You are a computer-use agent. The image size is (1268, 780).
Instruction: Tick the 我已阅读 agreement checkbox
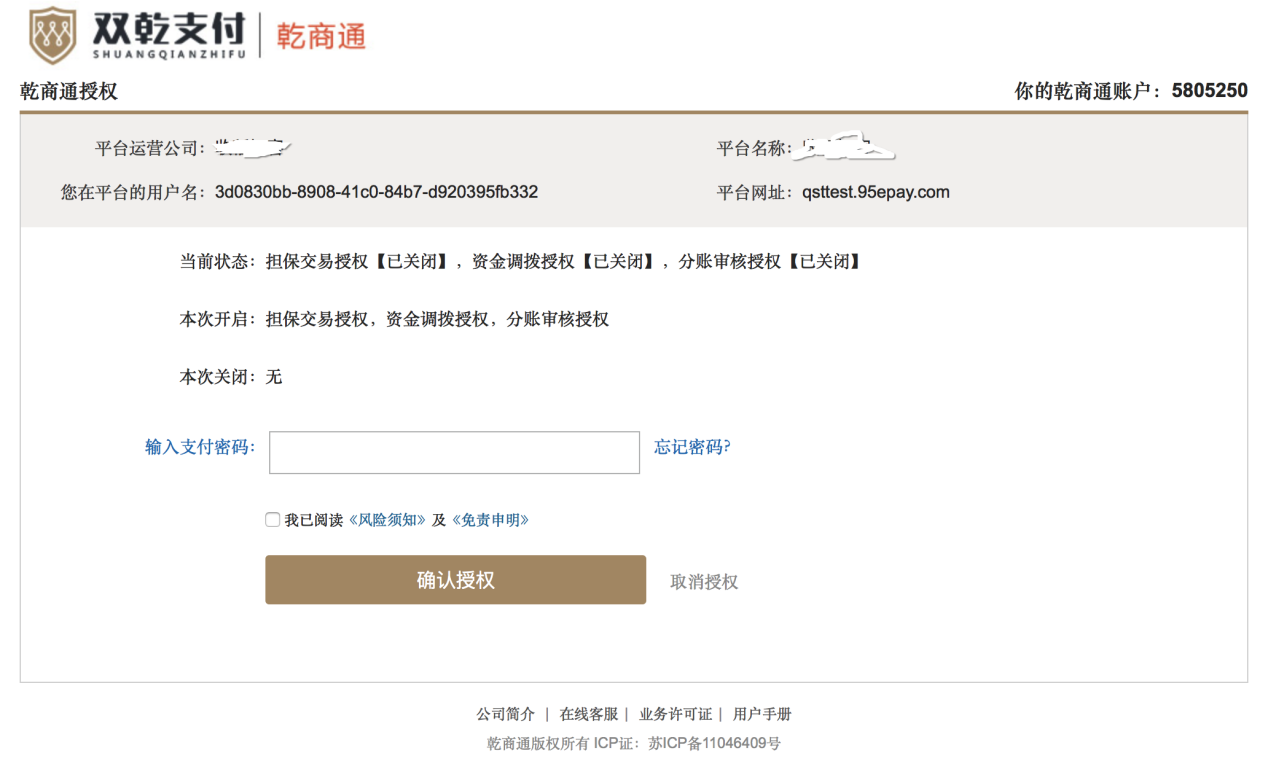point(272,520)
